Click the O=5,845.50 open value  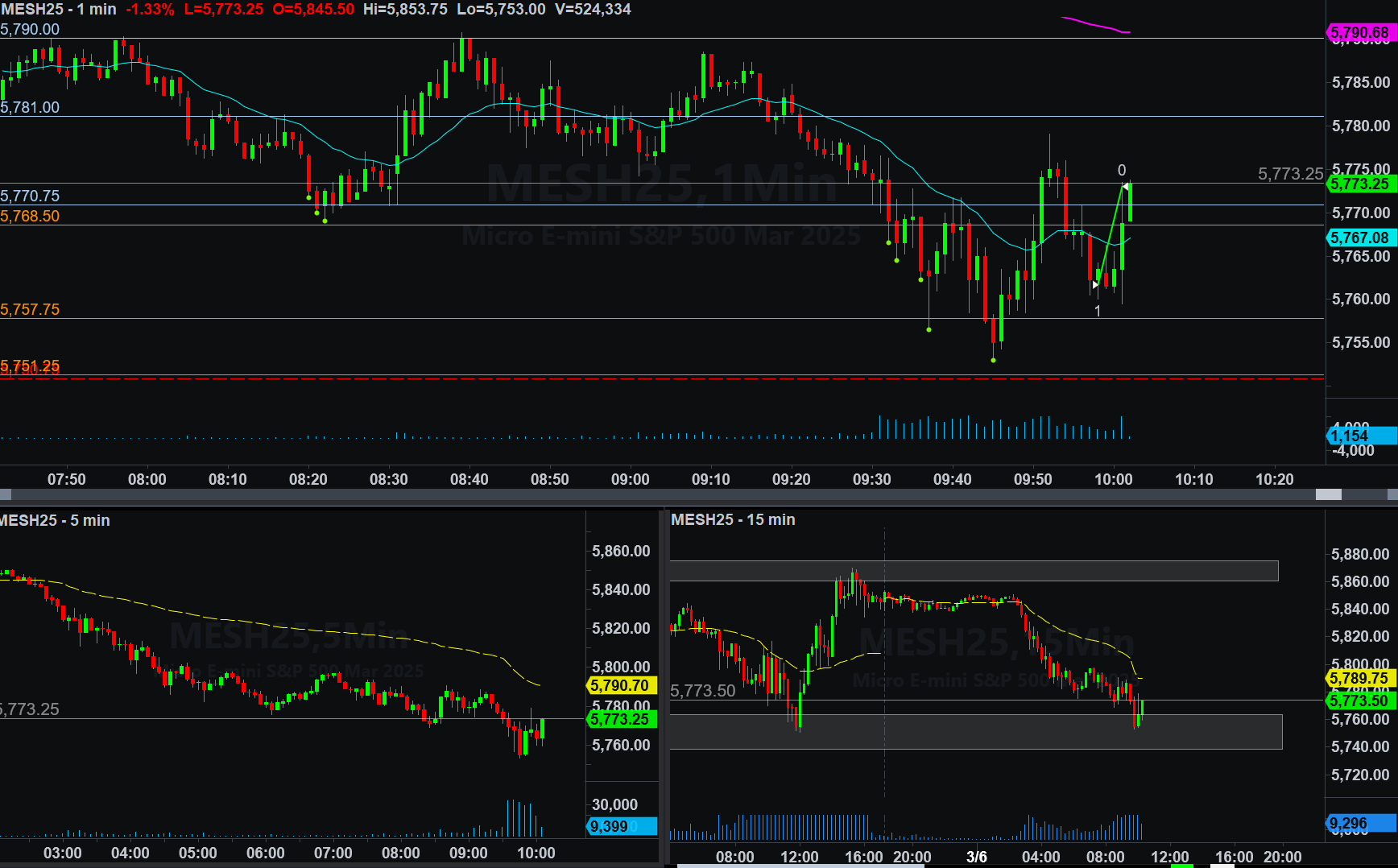click(313, 9)
